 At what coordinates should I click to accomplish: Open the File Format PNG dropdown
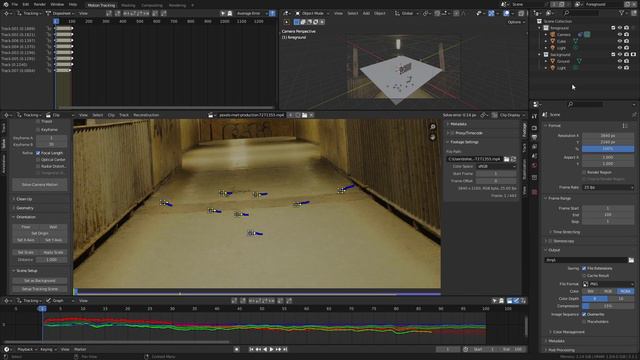608,284
